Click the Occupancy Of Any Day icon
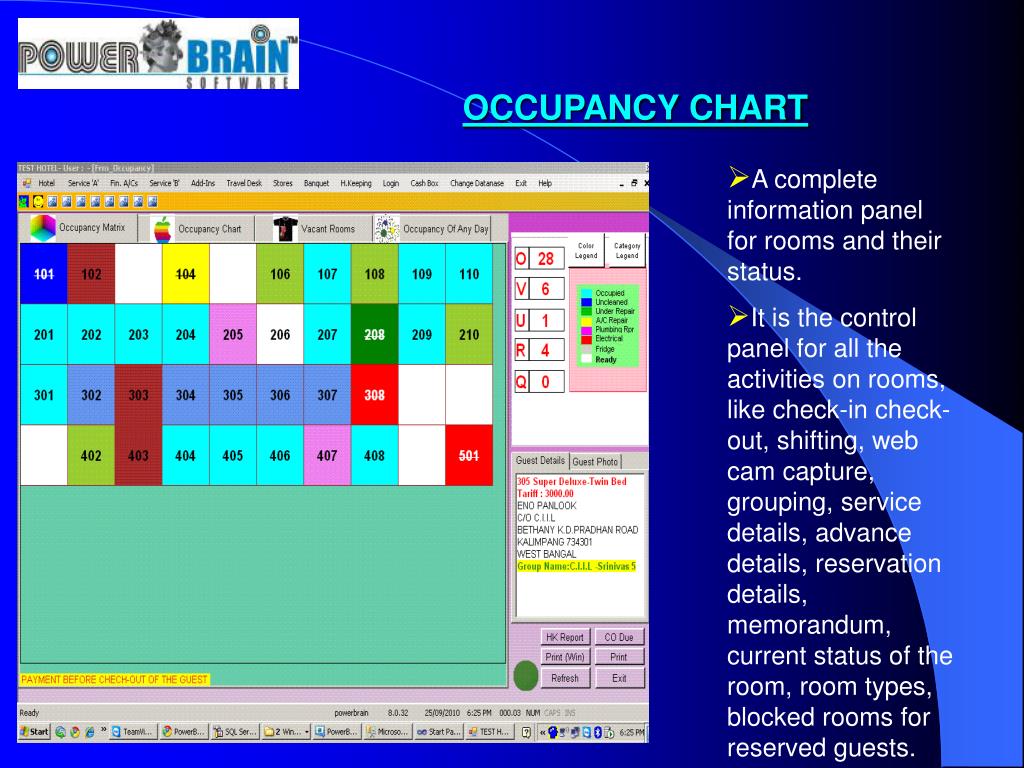The image size is (1024, 768). 387,229
